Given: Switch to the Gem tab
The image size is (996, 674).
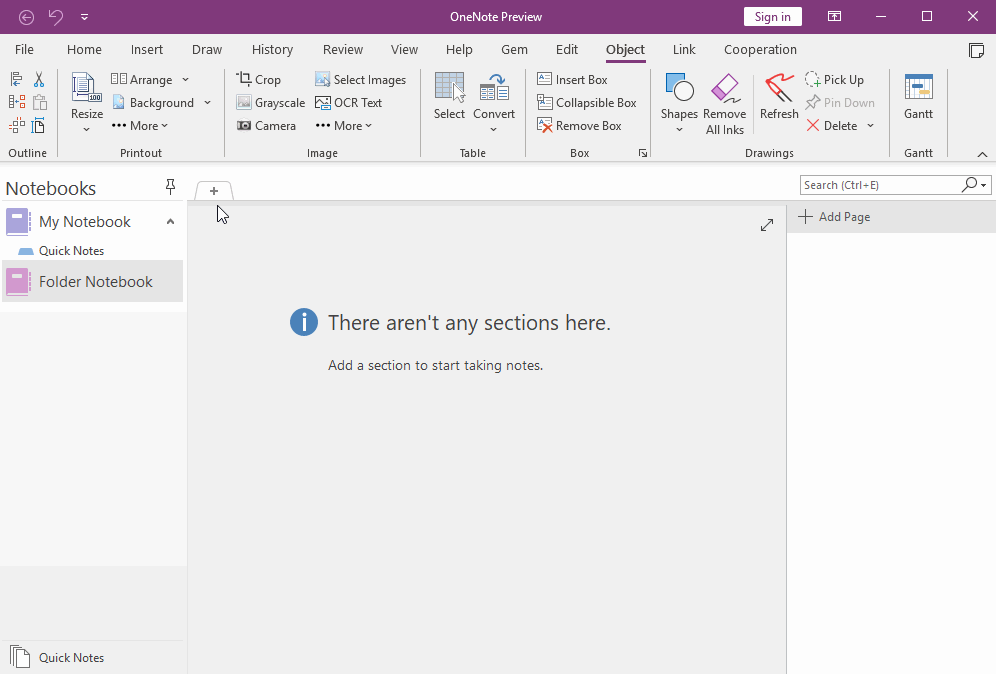Looking at the screenshot, I should coord(515,50).
